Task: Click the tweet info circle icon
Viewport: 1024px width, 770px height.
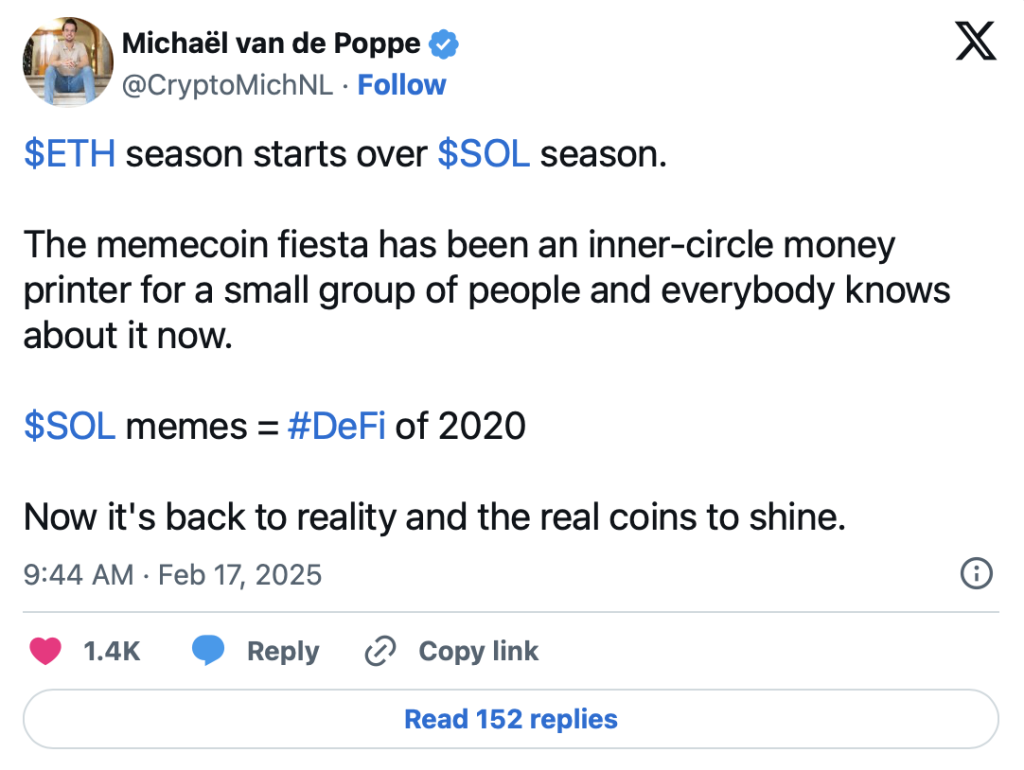Action: [975, 573]
